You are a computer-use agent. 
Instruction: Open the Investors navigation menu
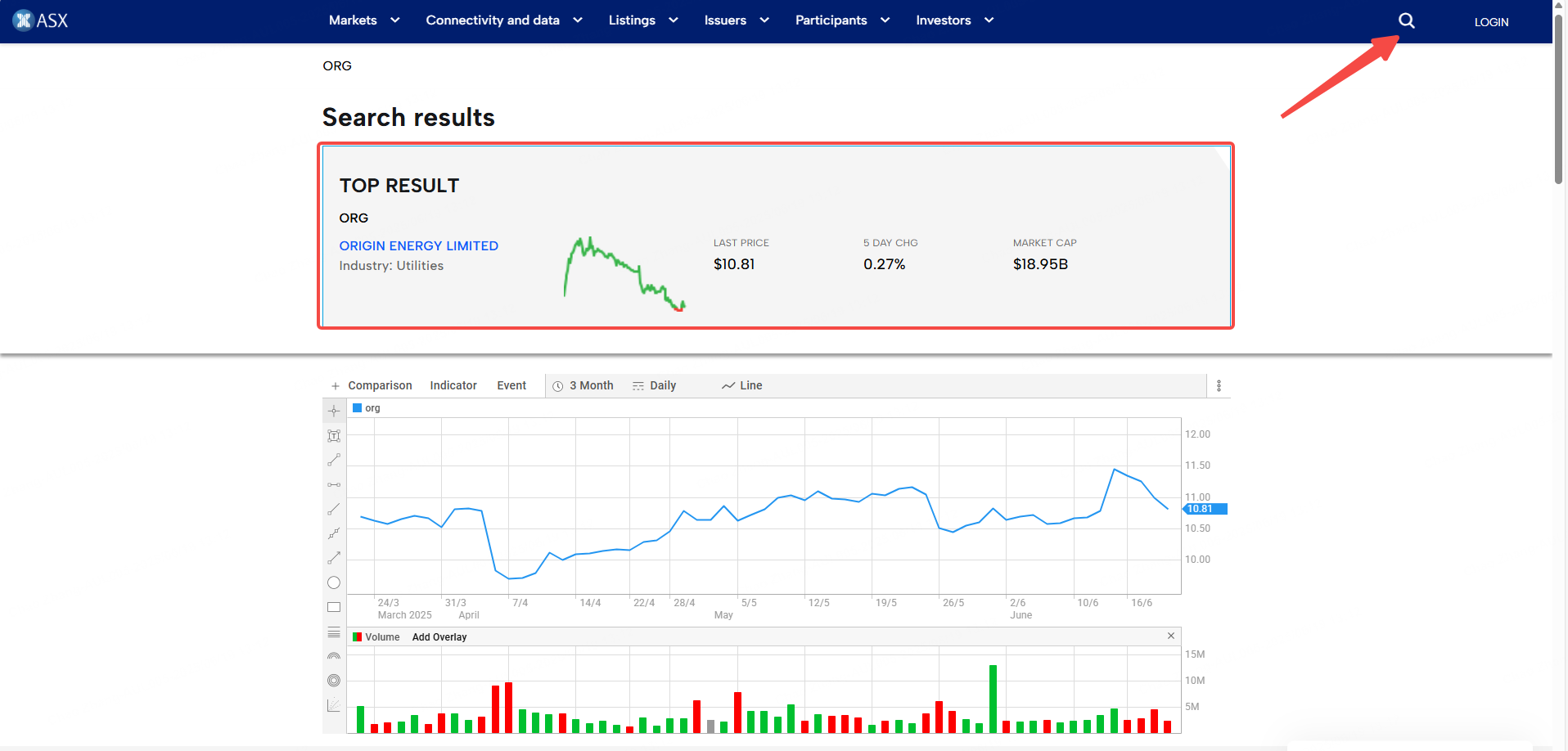(x=943, y=20)
